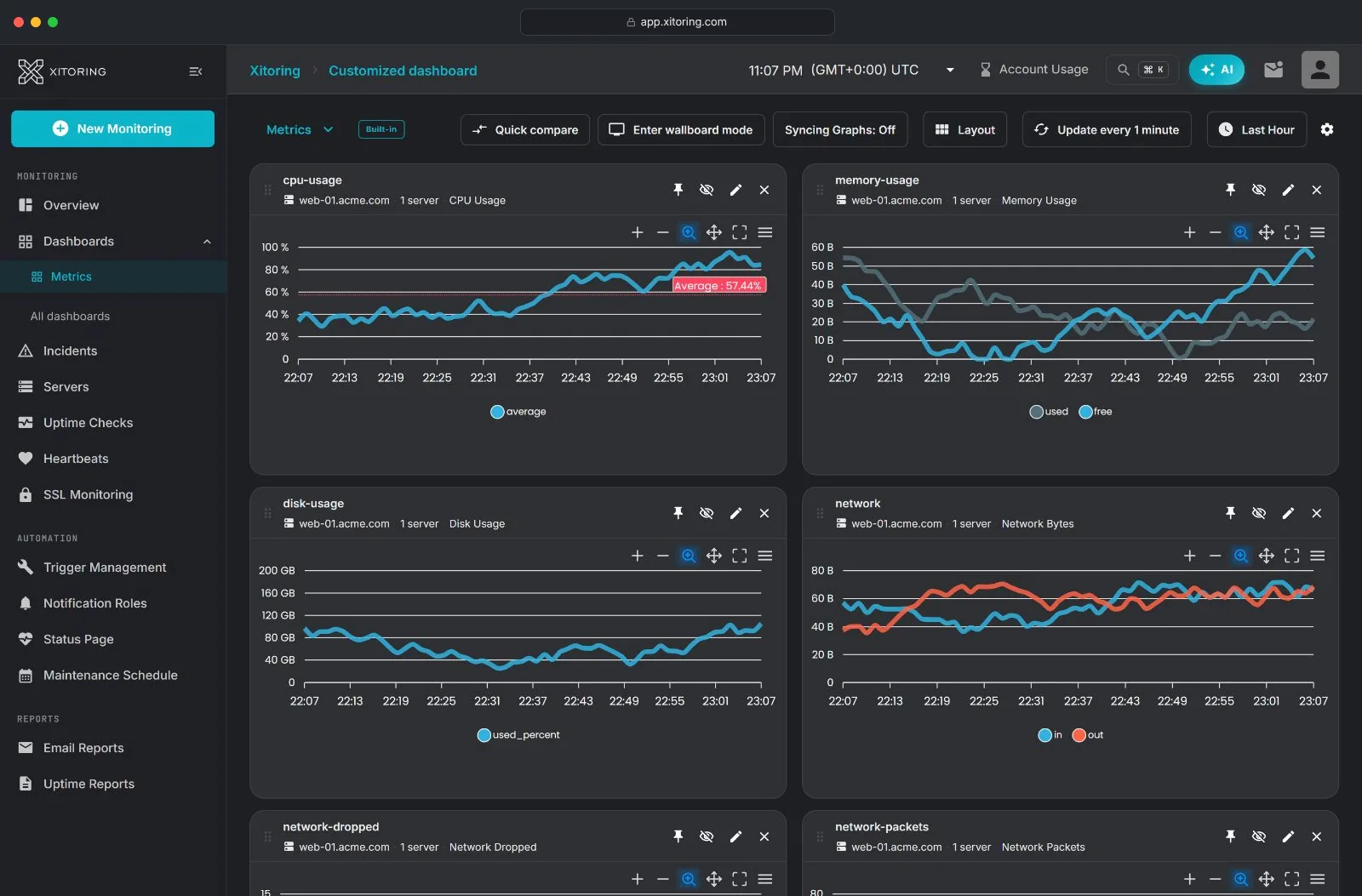Toggle the 'average' series in cpu-usage legend
The height and width of the screenshot is (896, 1362).
(x=518, y=412)
